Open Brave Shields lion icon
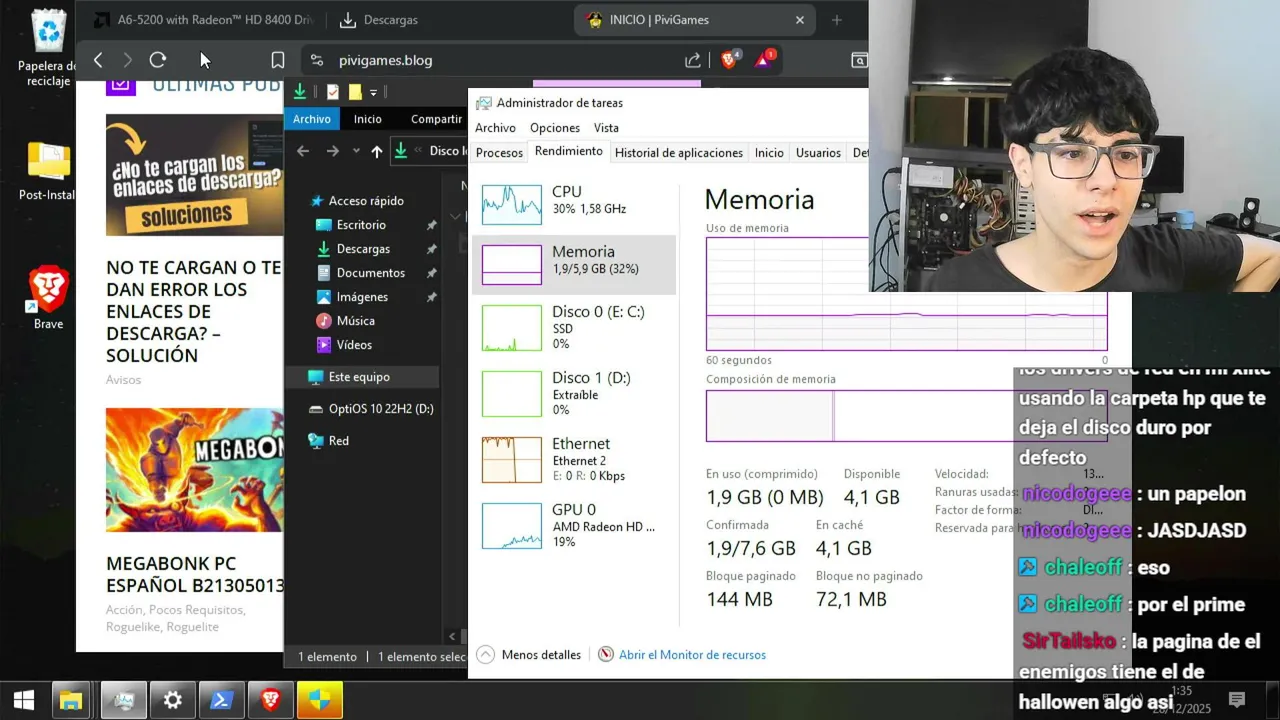The width and height of the screenshot is (1280, 720). pos(730,59)
